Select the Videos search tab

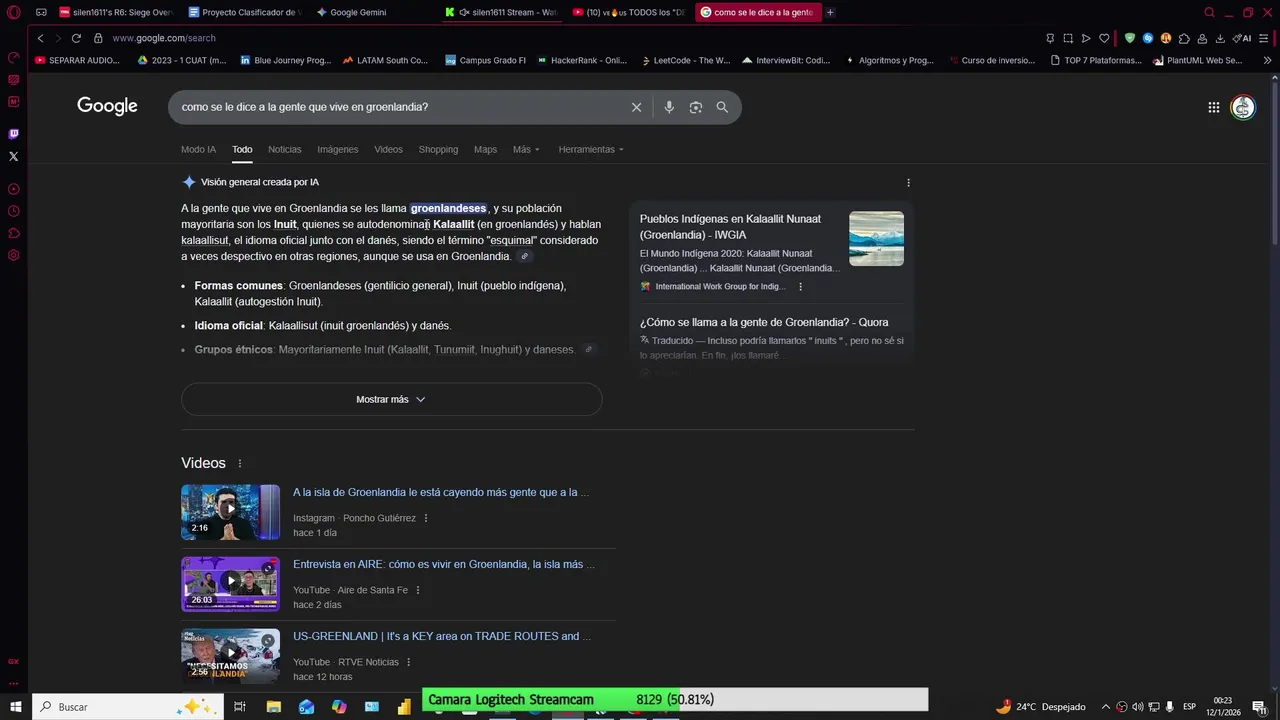[x=388, y=149]
